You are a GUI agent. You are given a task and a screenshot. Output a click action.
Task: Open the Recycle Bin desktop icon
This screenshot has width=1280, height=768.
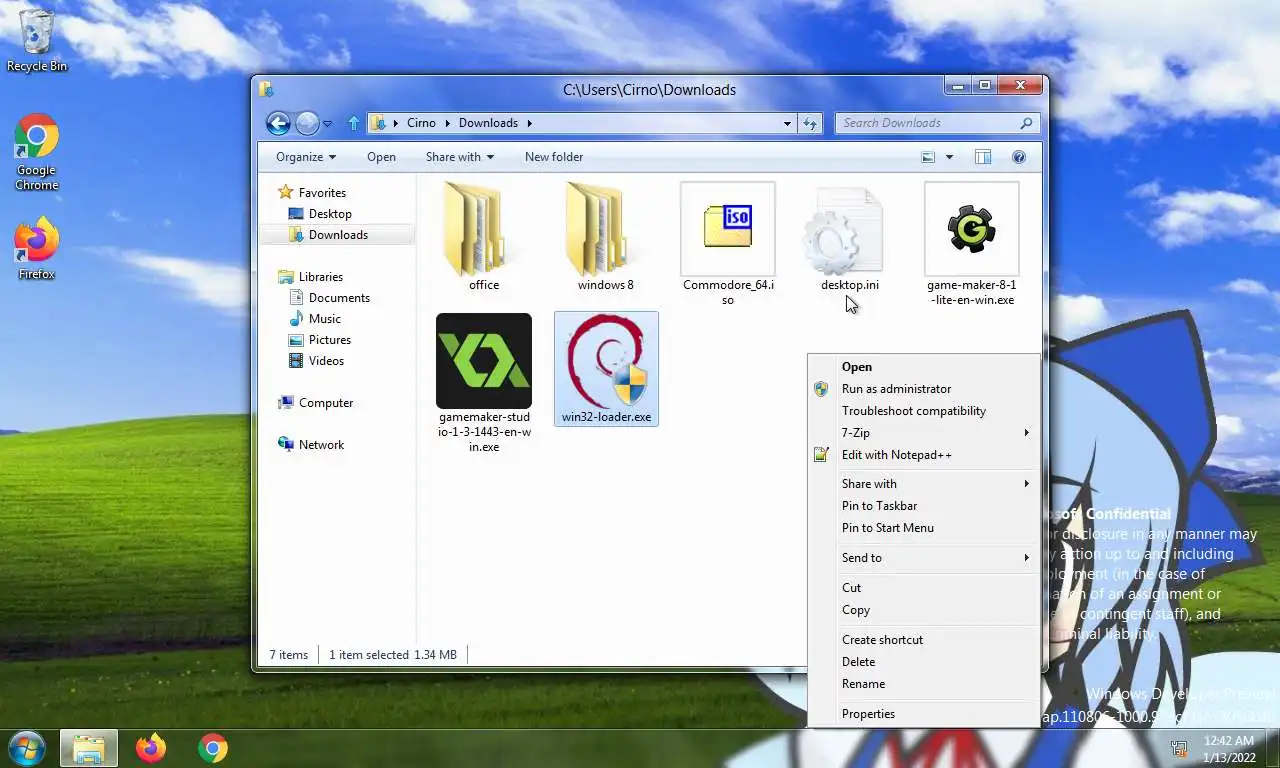37,40
